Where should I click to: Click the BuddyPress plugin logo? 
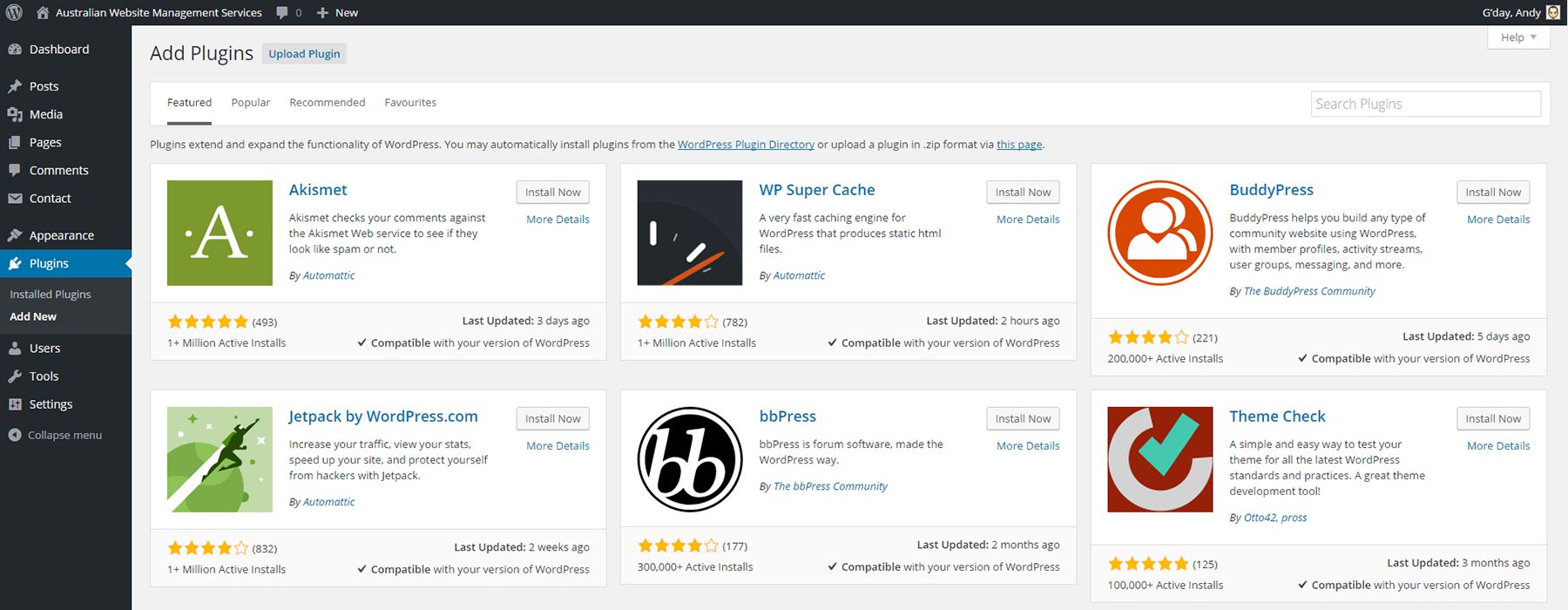click(x=1159, y=233)
